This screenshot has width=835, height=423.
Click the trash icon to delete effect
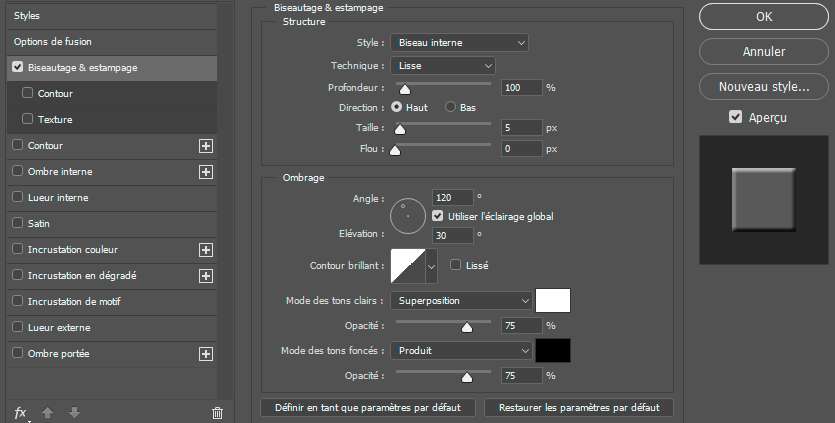[x=217, y=412]
